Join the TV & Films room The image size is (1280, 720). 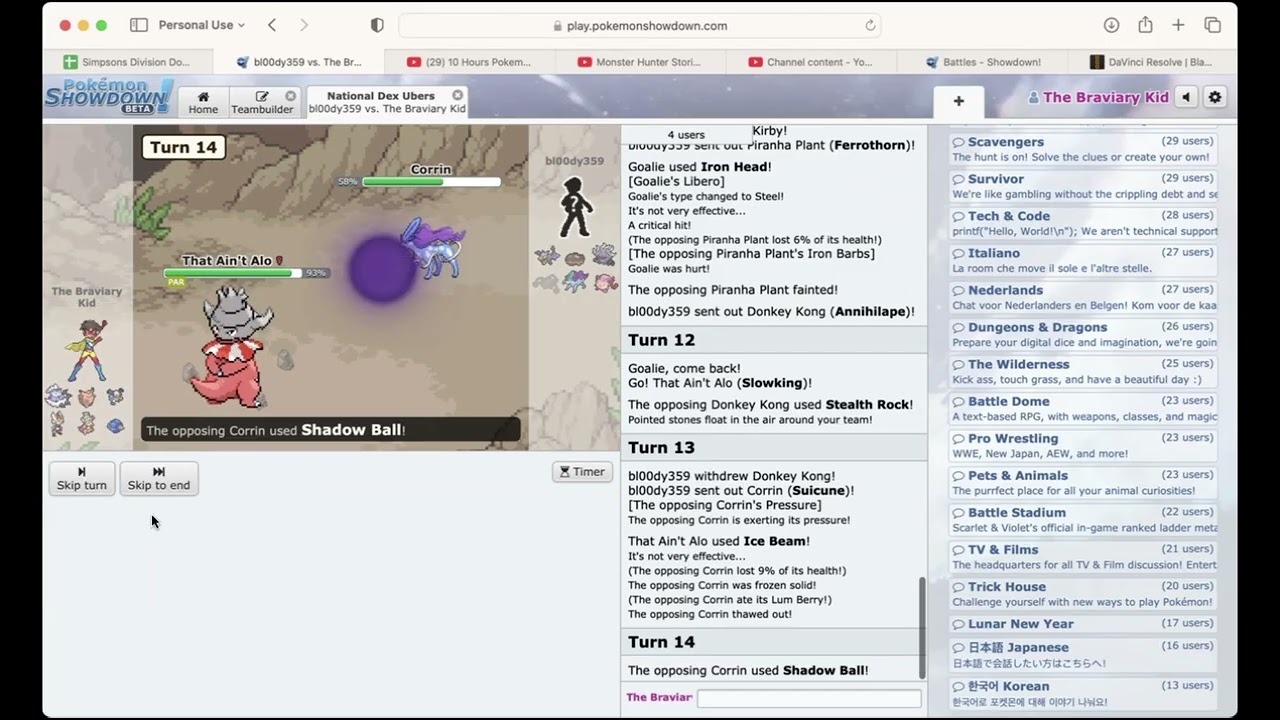click(x=1083, y=556)
